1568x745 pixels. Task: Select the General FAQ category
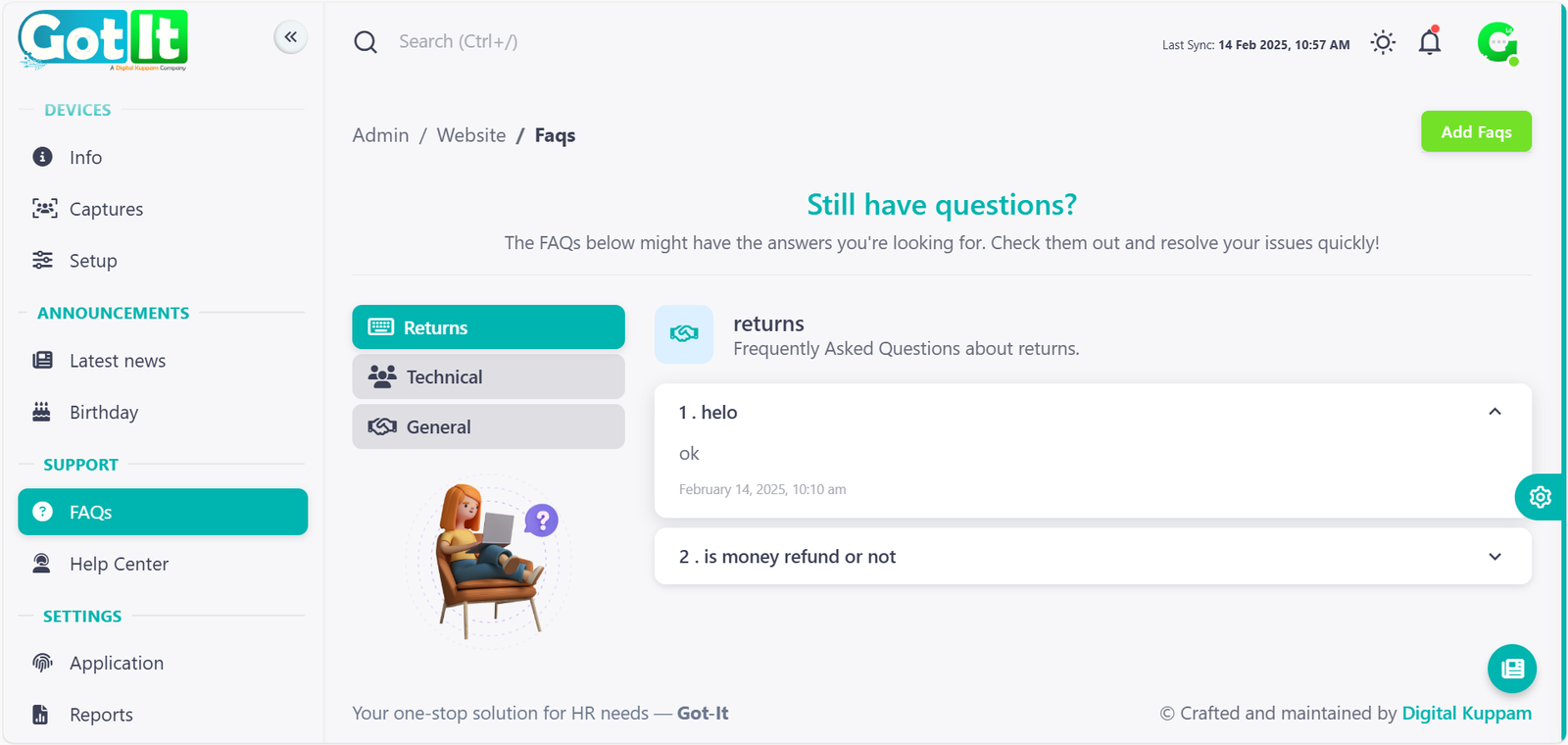click(488, 427)
